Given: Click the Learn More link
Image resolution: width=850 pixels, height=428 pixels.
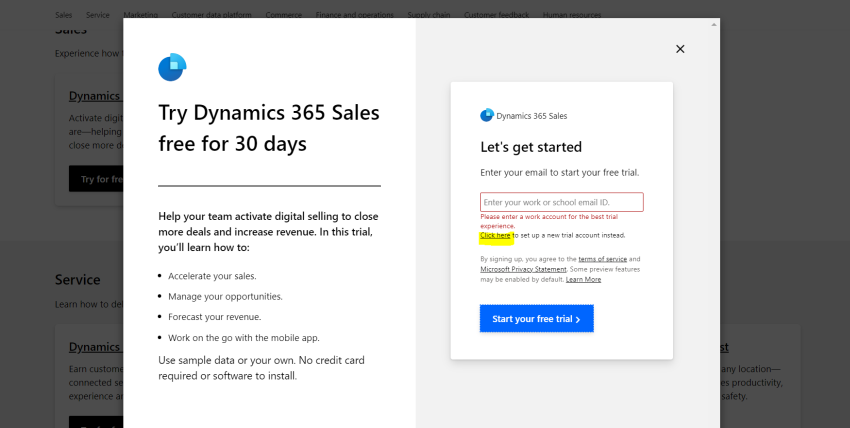Looking at the screenshot, I should click(x=583, y=280).
